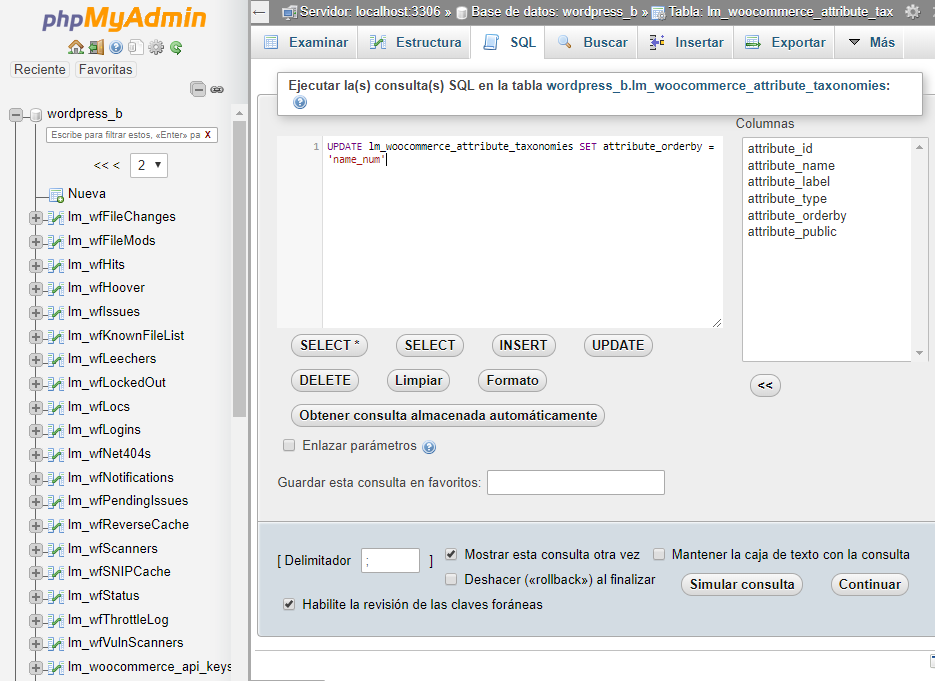The image size is (935, 681).
Task: Go to previous pages with << <
Action: (107, 165)
